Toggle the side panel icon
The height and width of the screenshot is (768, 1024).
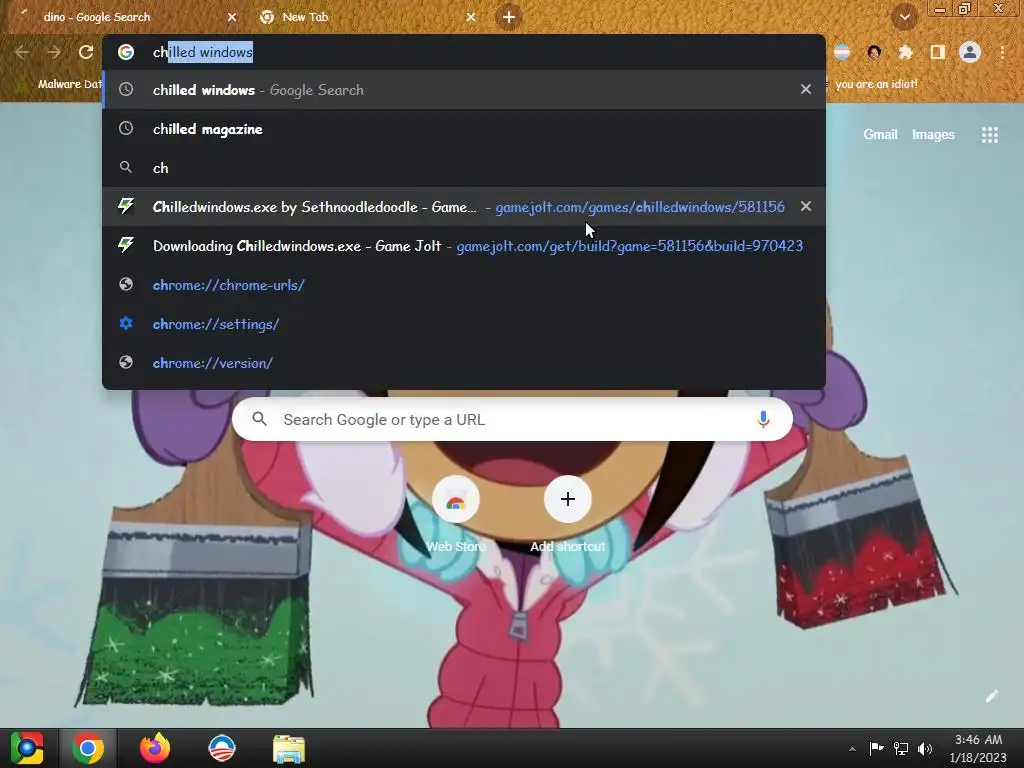coord(938,52)
